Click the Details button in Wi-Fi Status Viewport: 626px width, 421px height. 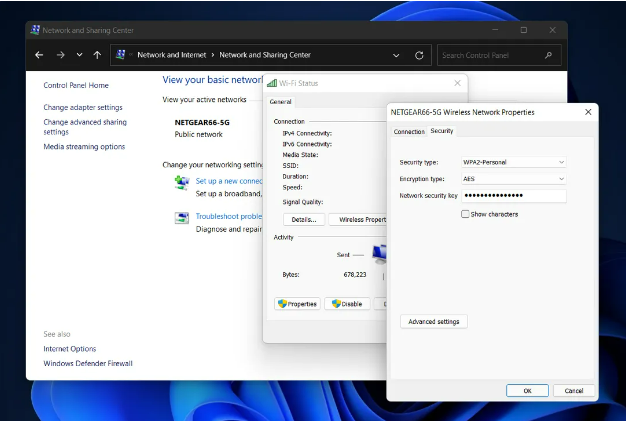point(303,219)
